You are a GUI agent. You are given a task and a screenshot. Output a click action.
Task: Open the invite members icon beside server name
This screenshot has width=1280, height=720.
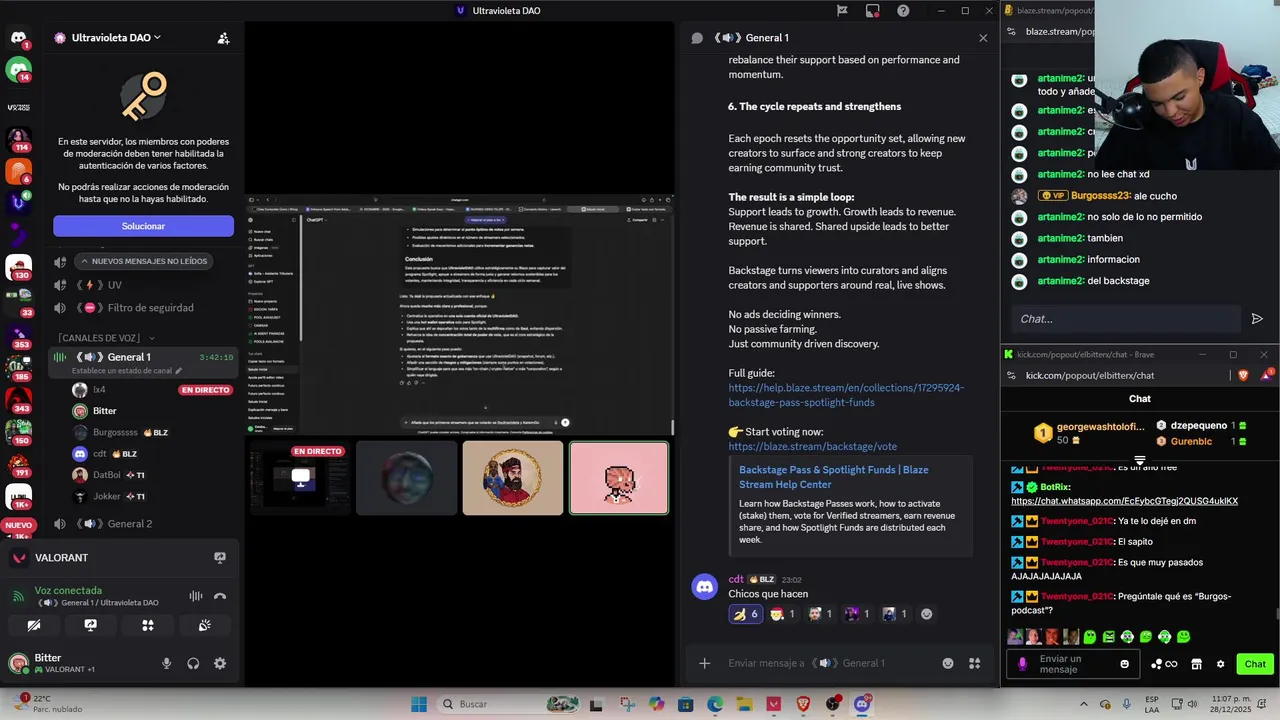[x=224, y=38]
